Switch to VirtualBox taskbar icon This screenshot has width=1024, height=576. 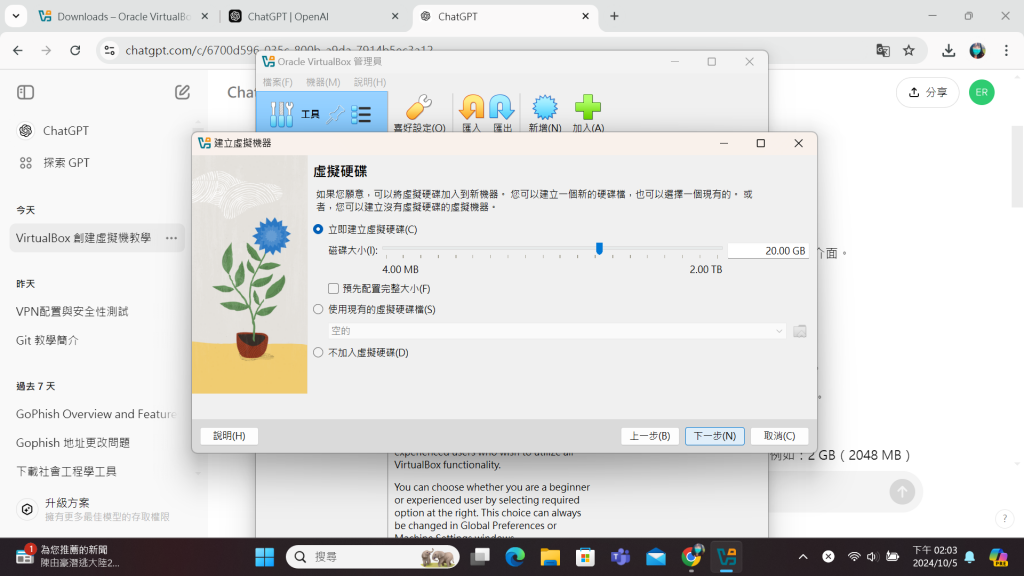click(726, 557)
